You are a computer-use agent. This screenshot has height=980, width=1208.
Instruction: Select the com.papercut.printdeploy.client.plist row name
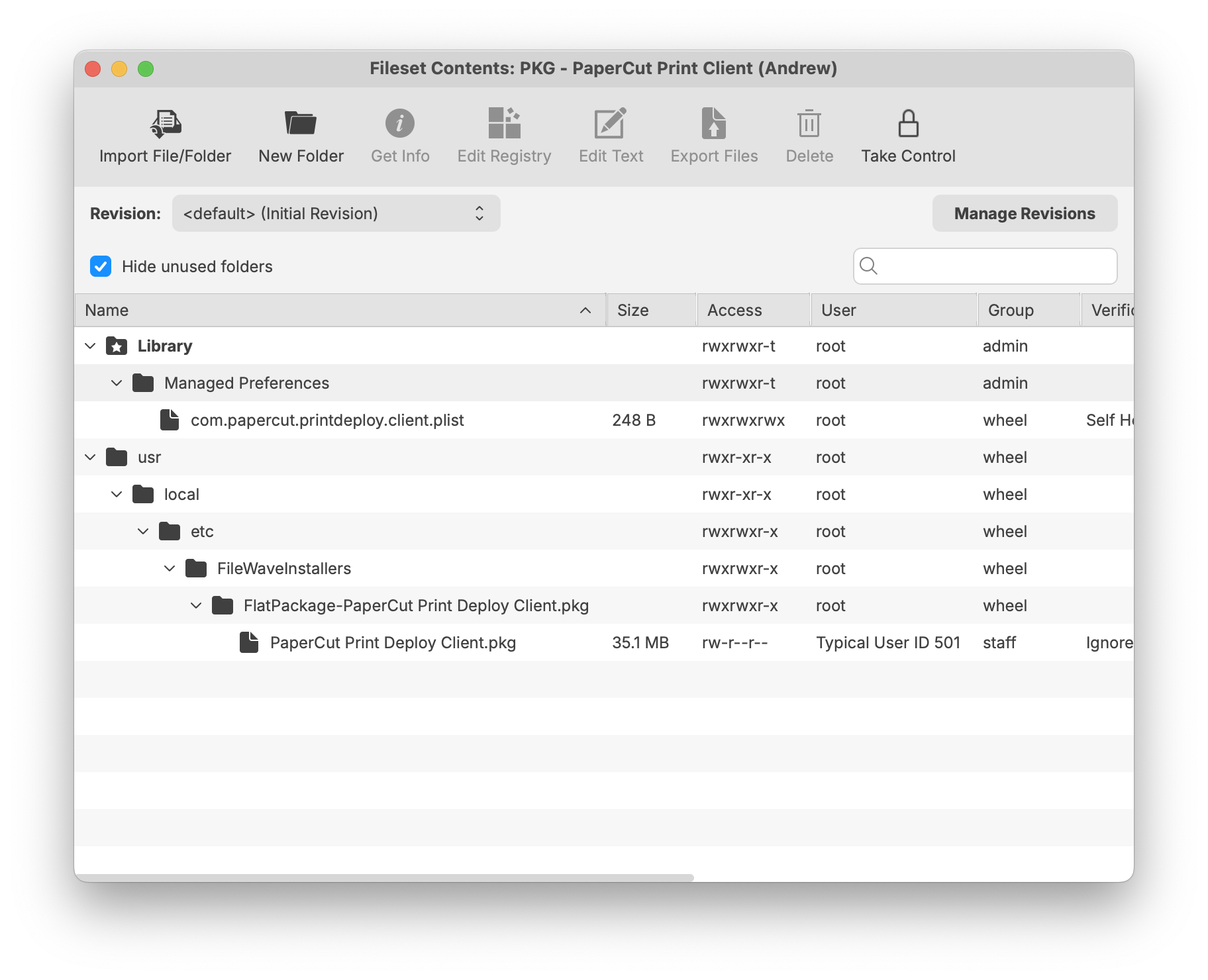(x=327, y=420)
